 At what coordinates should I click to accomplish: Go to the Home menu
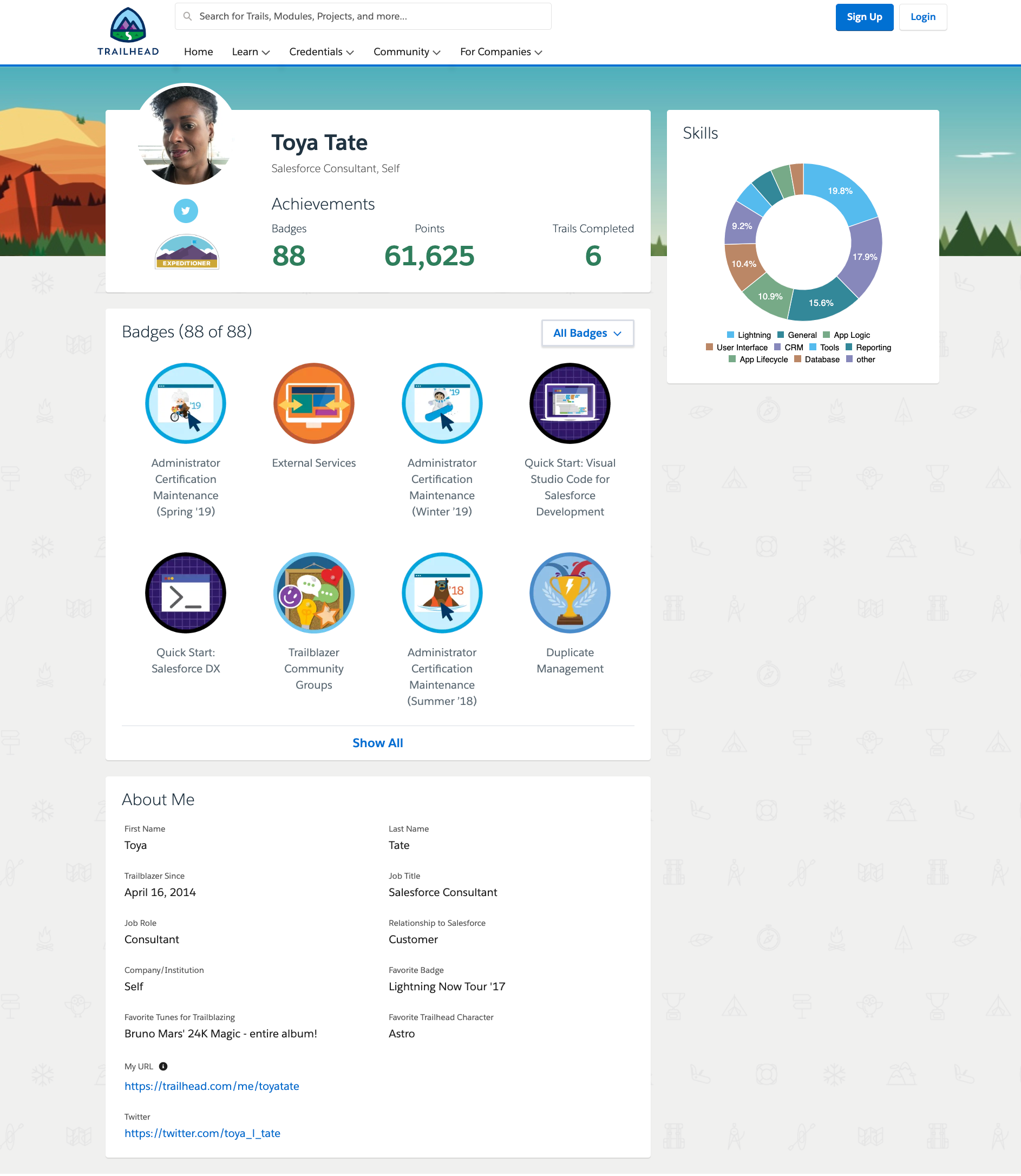pos(198,52)
